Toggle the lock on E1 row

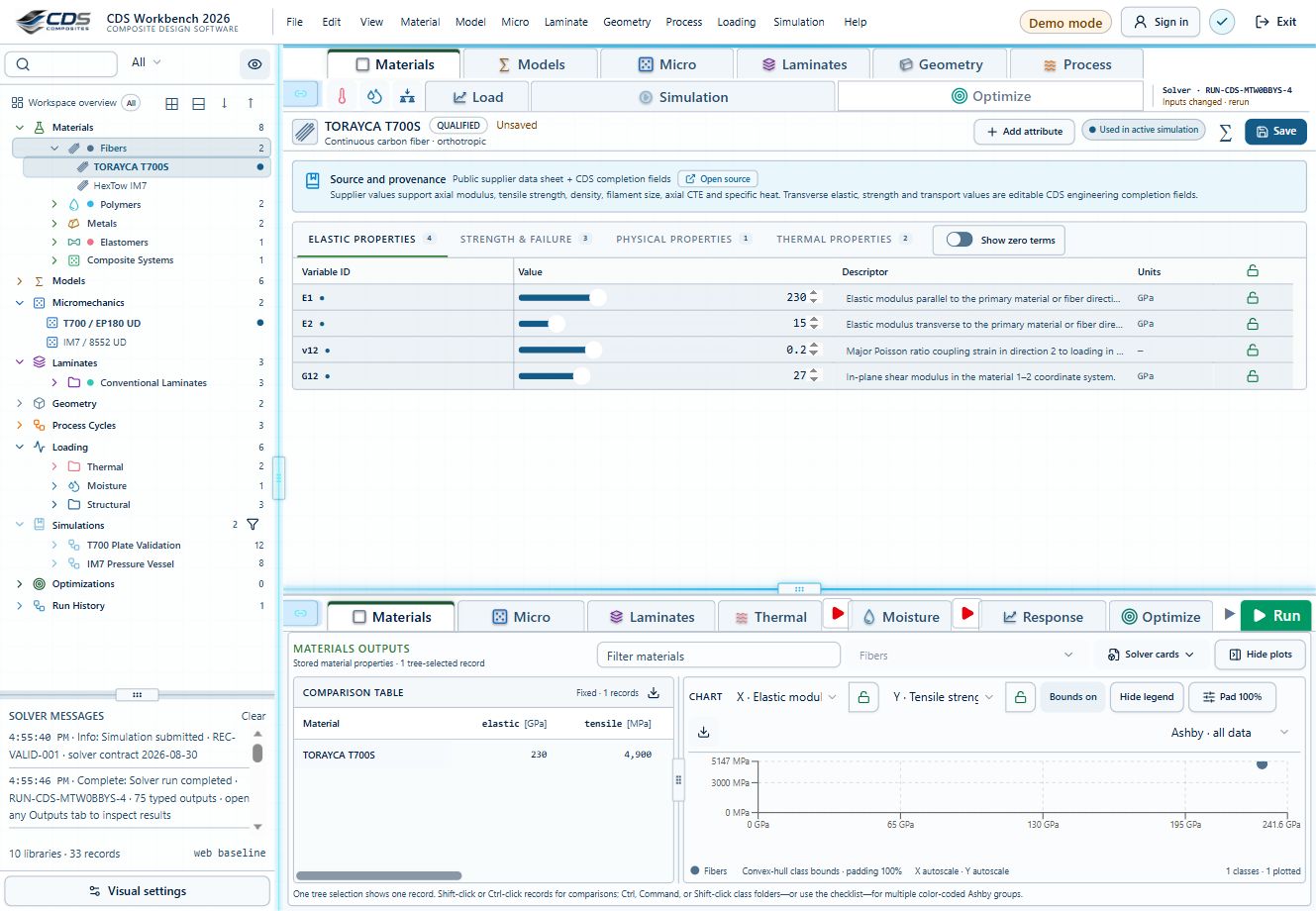pyautogui.click(x=1253, y=298)
